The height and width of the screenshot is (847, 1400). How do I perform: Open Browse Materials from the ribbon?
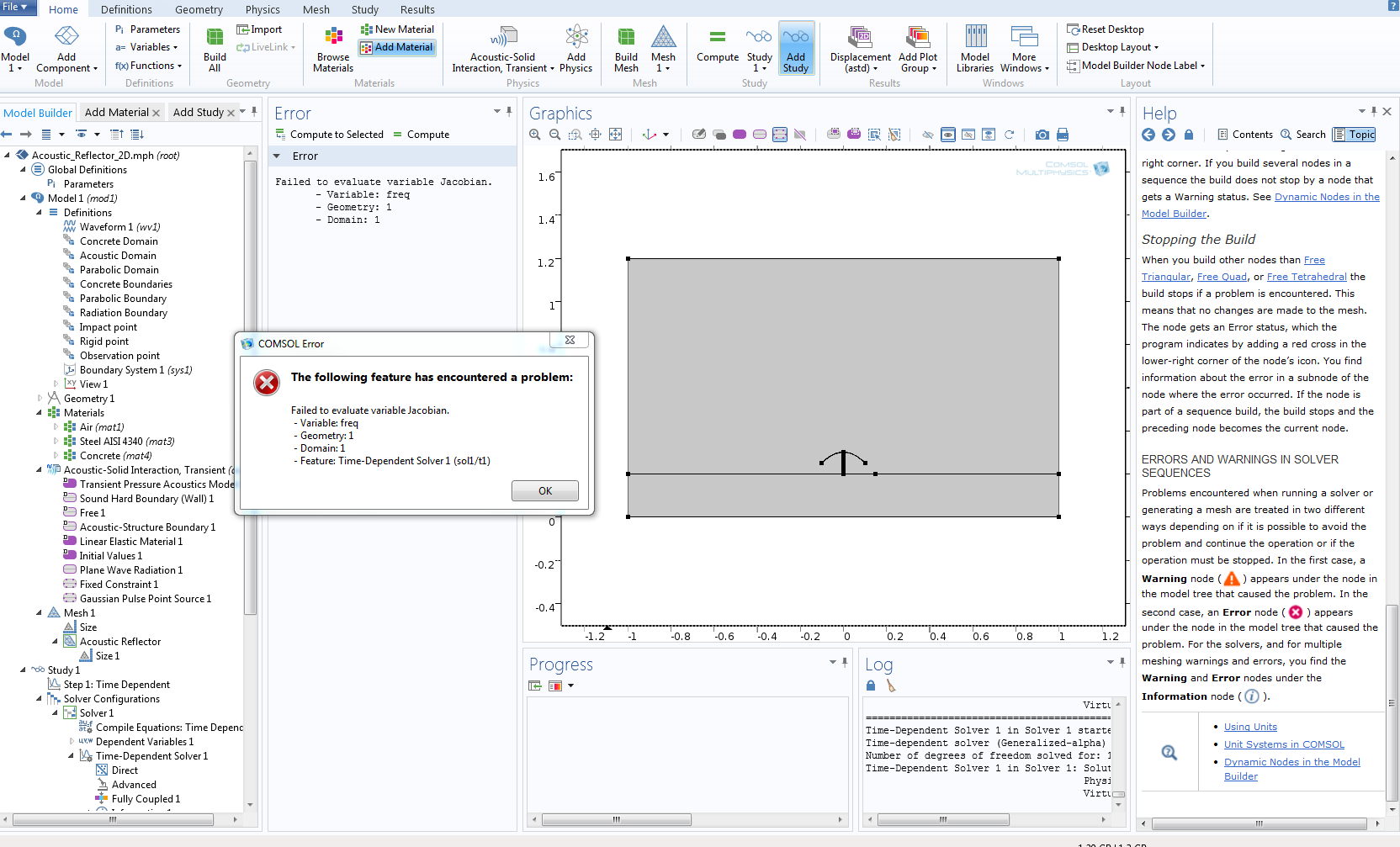point(333,50)
